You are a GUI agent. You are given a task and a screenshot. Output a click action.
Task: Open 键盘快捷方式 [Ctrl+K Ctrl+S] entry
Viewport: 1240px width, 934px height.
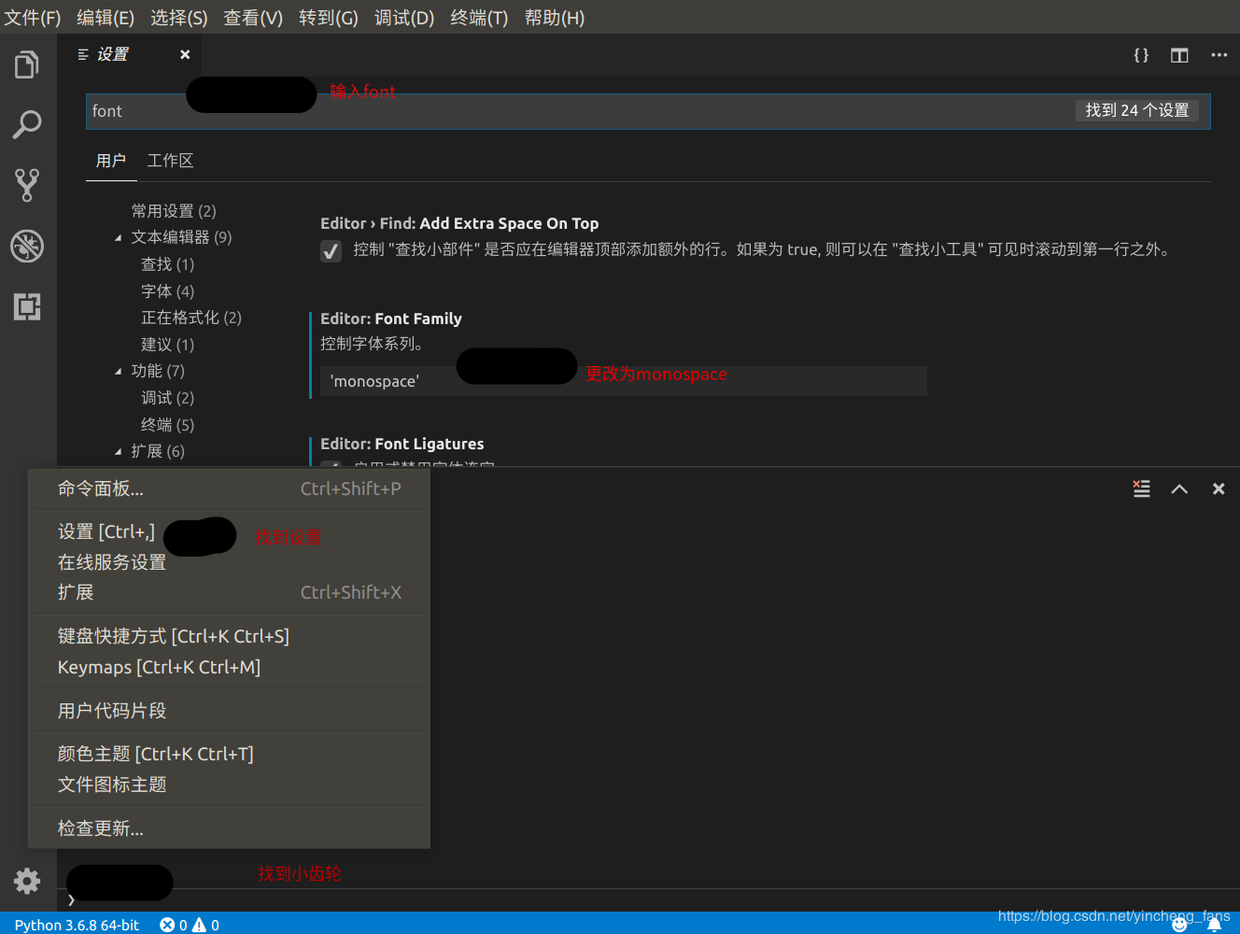[x=230, y=636]
